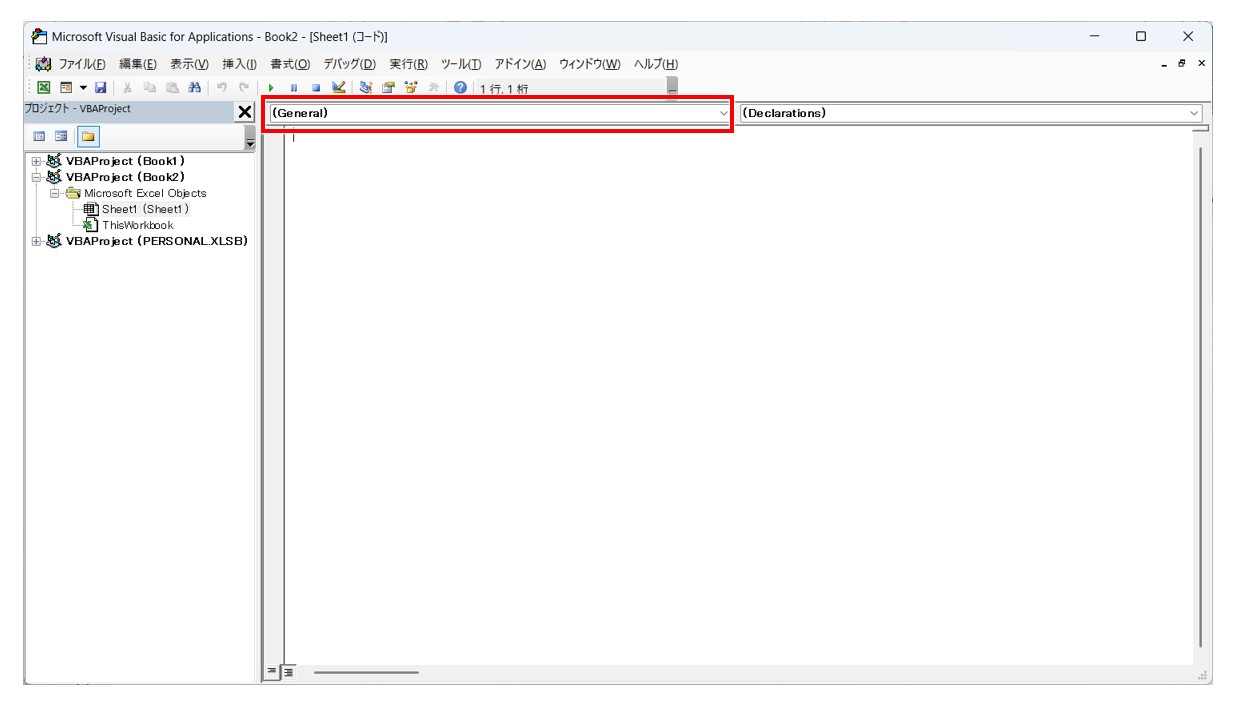Open the (Declarations) procedure dropdown
The width and height of the screenshot is (1236, 706).
tap(971, 113)
